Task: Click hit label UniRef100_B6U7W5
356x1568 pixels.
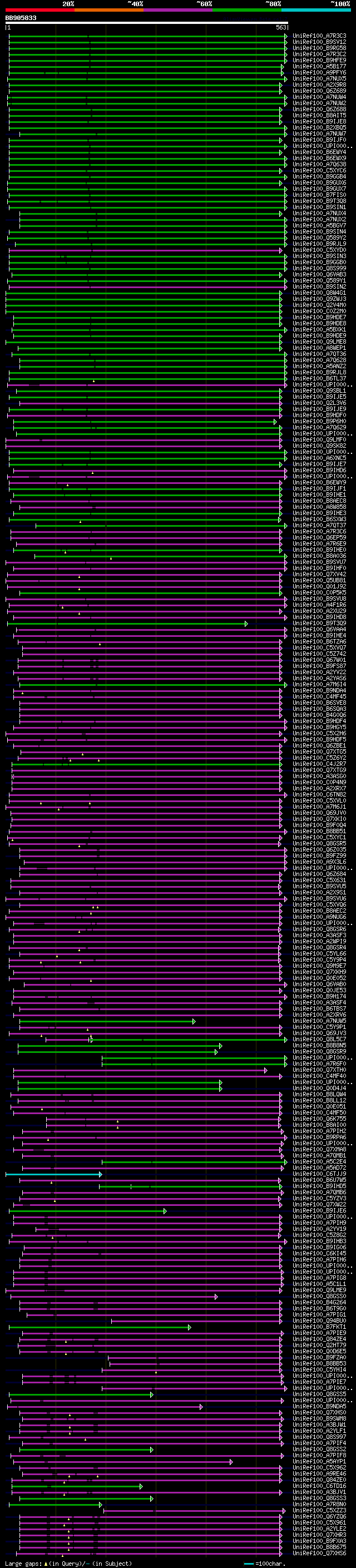Action: pos(319,1180)
